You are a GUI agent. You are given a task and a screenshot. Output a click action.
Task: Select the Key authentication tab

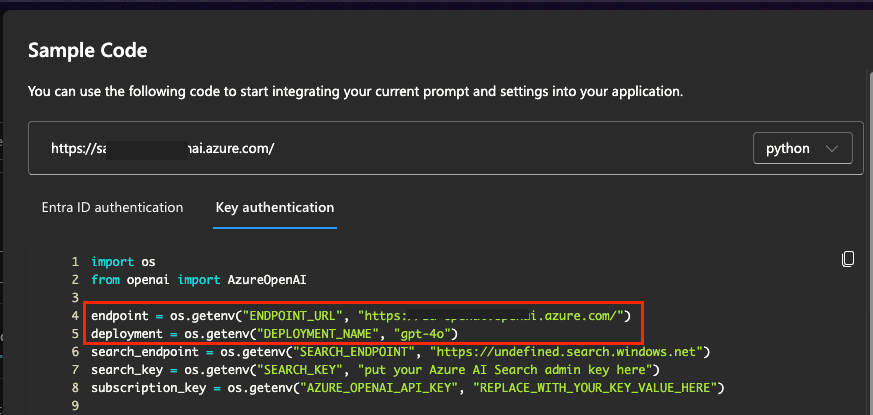(275, 207)
